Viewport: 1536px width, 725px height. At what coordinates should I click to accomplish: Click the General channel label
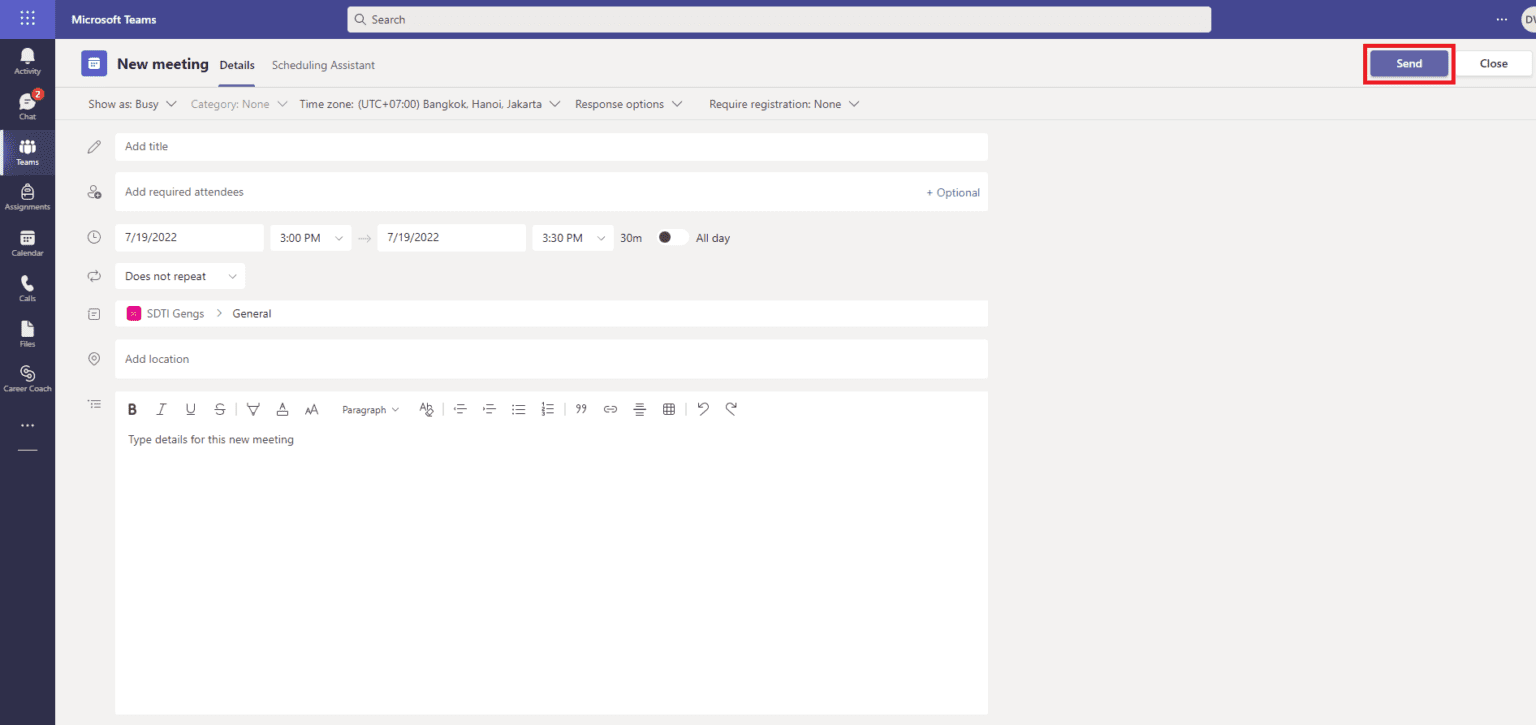click(x=252, y=314)
